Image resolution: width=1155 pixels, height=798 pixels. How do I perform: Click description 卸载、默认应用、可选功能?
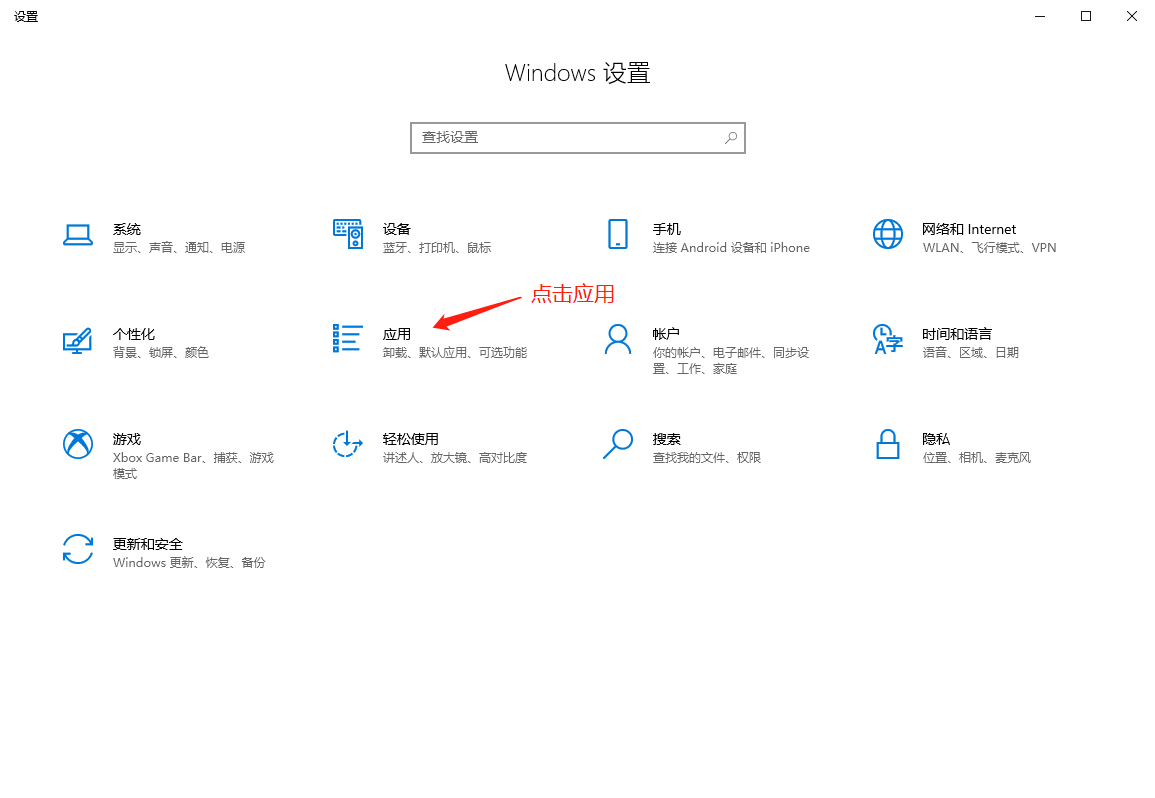click(x=454, y=353)
